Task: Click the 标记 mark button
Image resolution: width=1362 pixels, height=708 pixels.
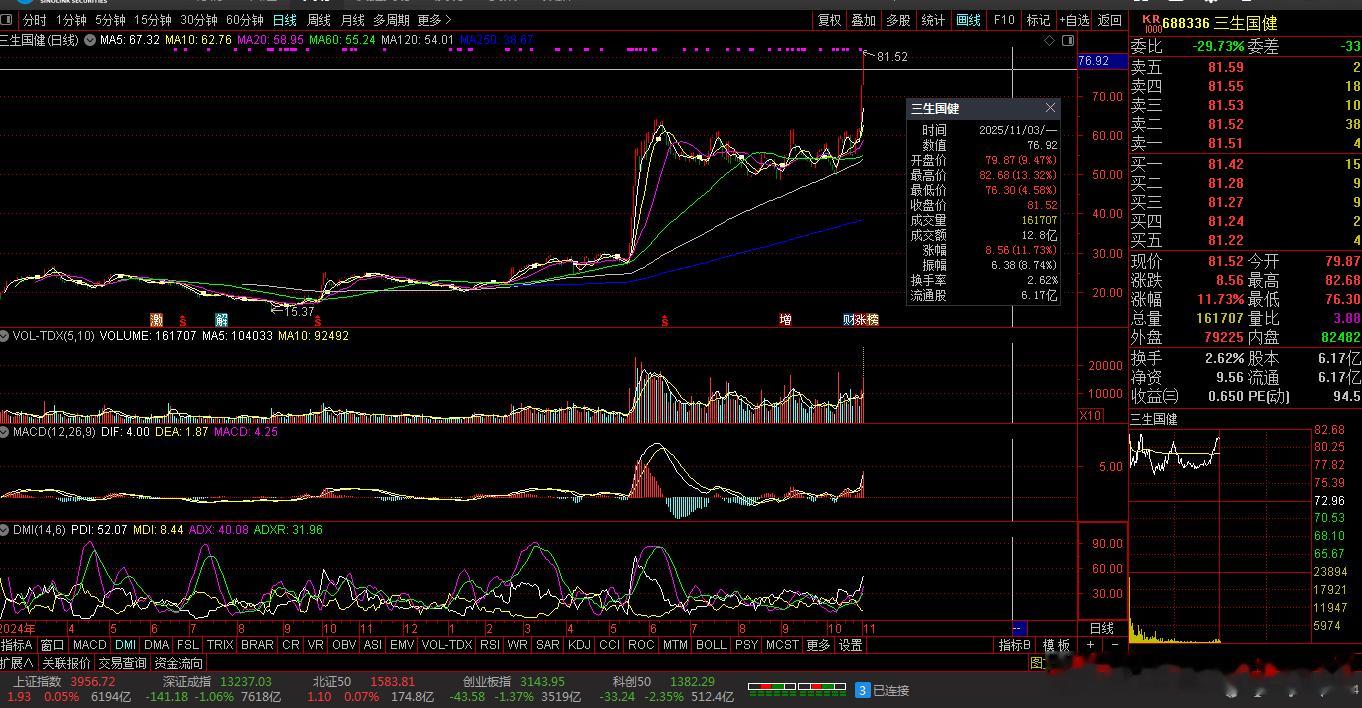Action: coord(1039,20)
